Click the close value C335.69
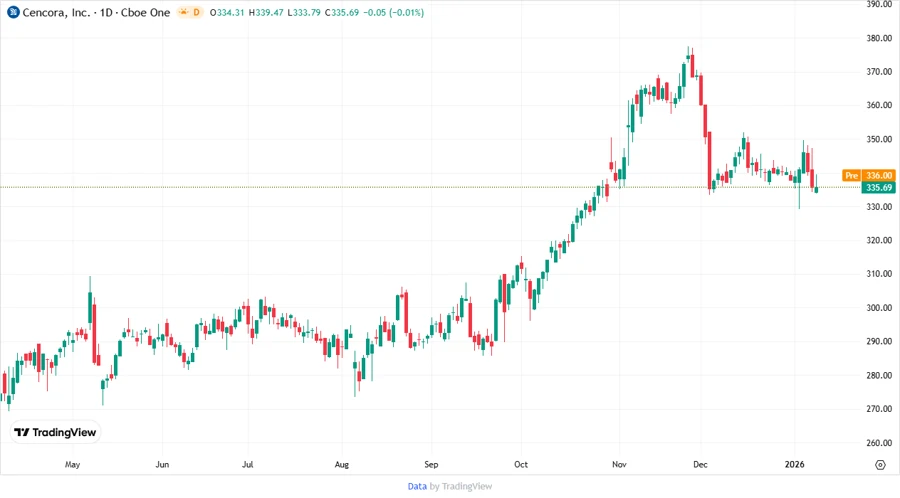The image size is (900, 498). (342, 12)
